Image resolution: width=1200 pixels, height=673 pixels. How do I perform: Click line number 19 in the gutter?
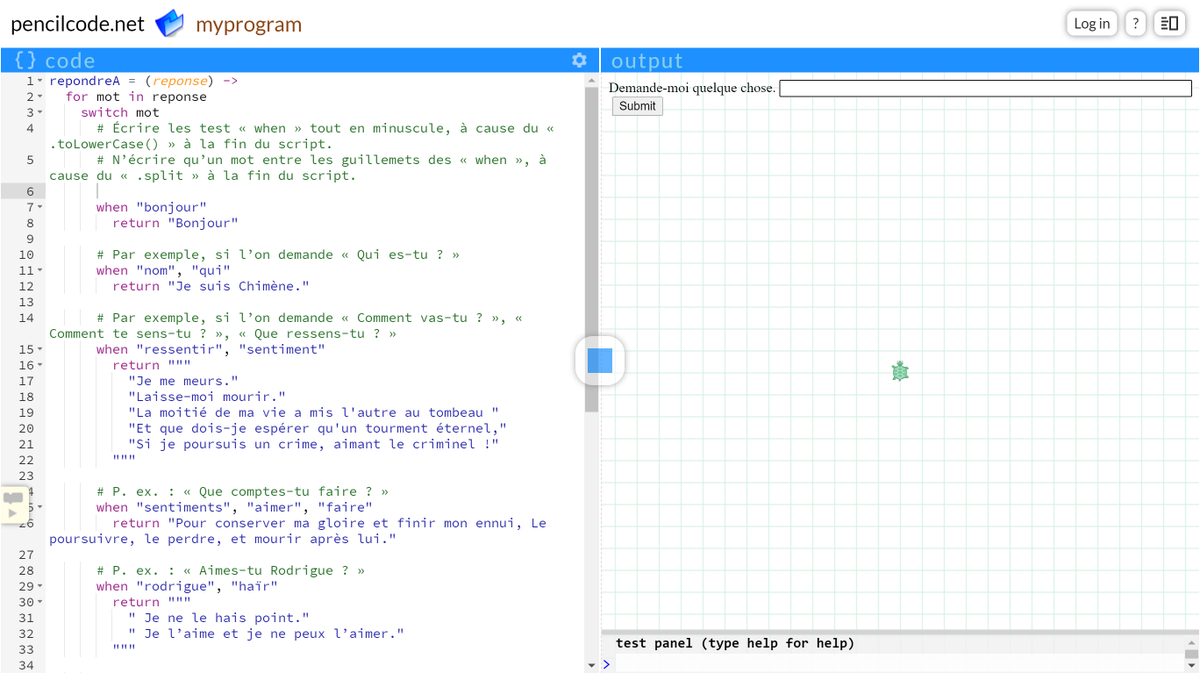pyautogui.click(x=26, y=413)
